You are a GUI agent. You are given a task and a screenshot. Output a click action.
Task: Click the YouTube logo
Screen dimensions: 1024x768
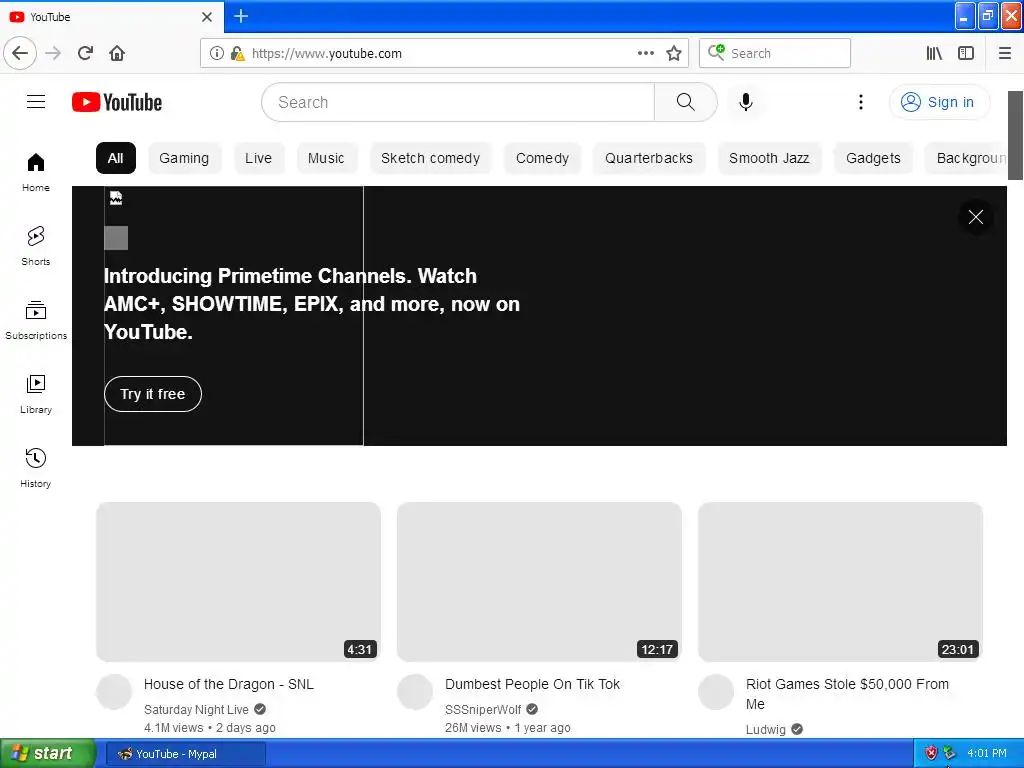point(117,103)
